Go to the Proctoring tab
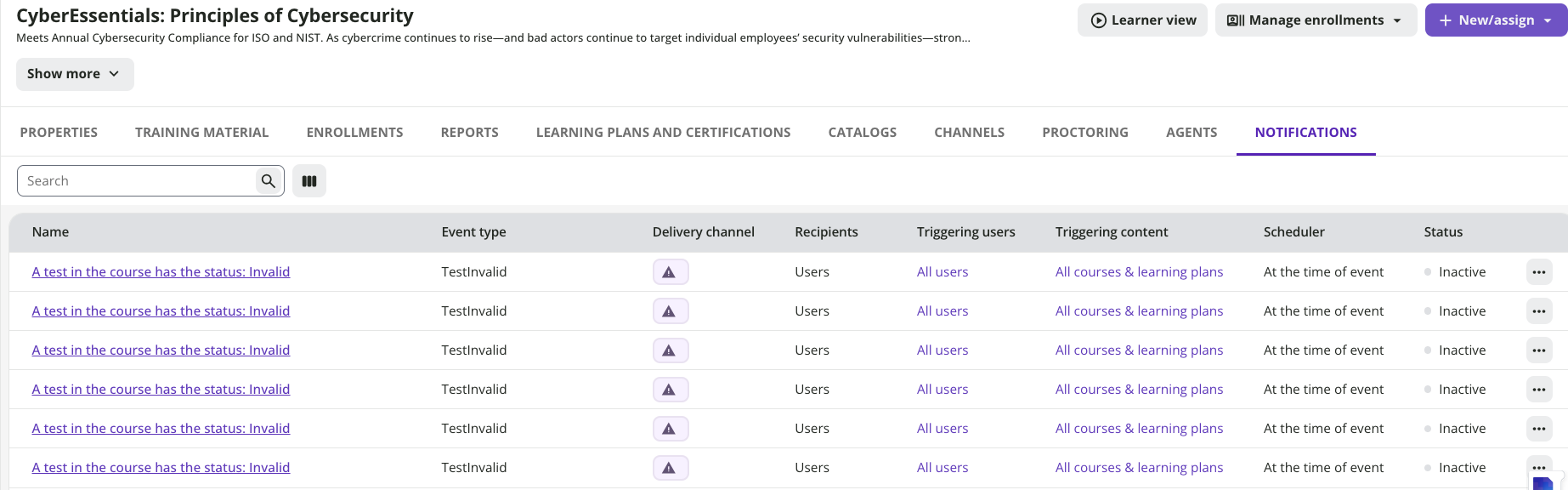1568x490 pixels. tap(1085, 133)
